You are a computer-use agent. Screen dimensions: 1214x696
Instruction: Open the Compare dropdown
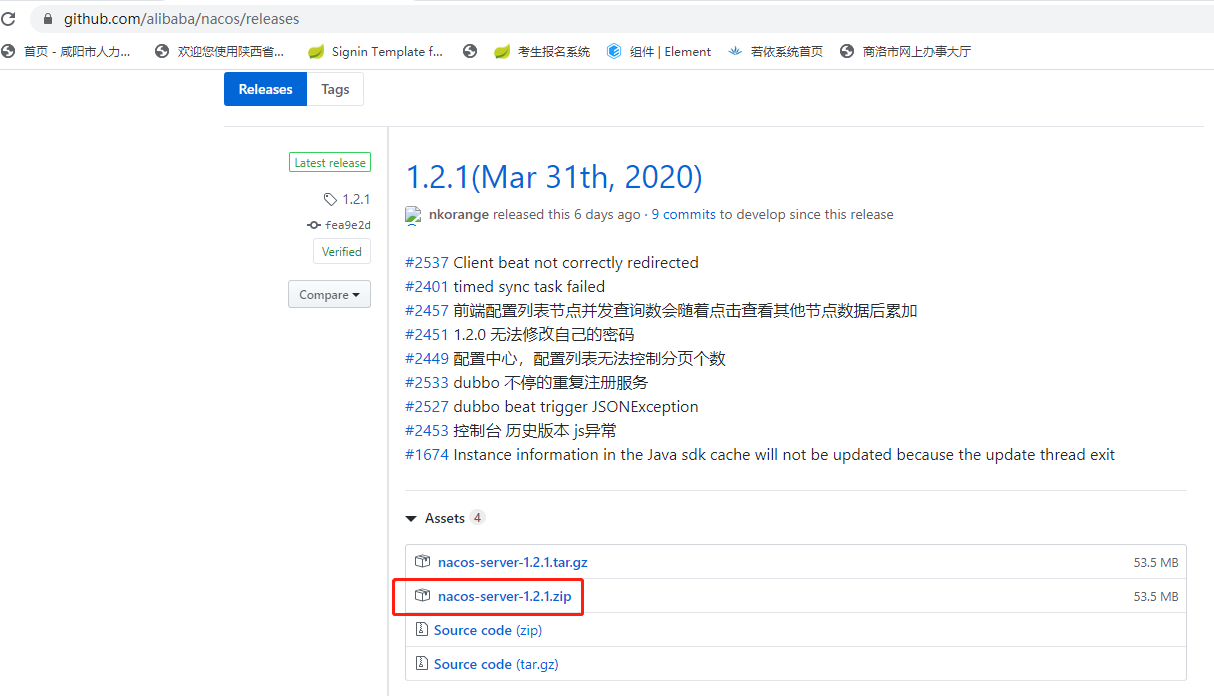pyautogui.click(x=329, y=295)
